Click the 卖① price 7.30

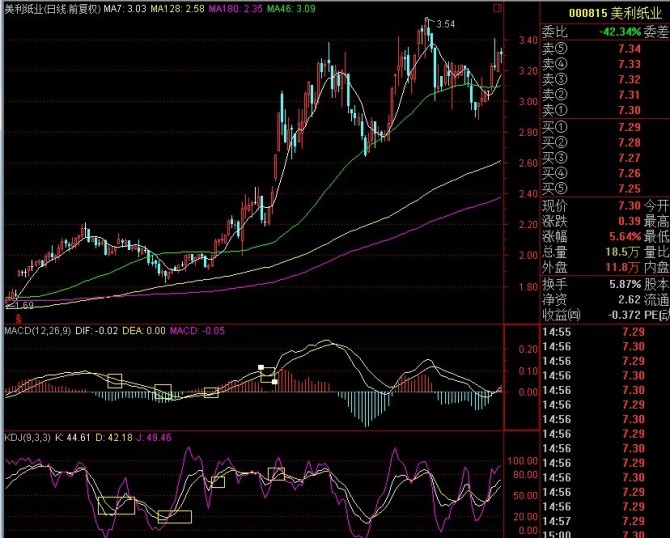click(629, 110)
